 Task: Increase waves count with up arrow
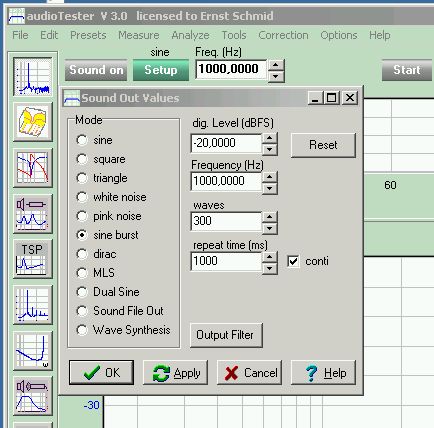tap(270, 217)
